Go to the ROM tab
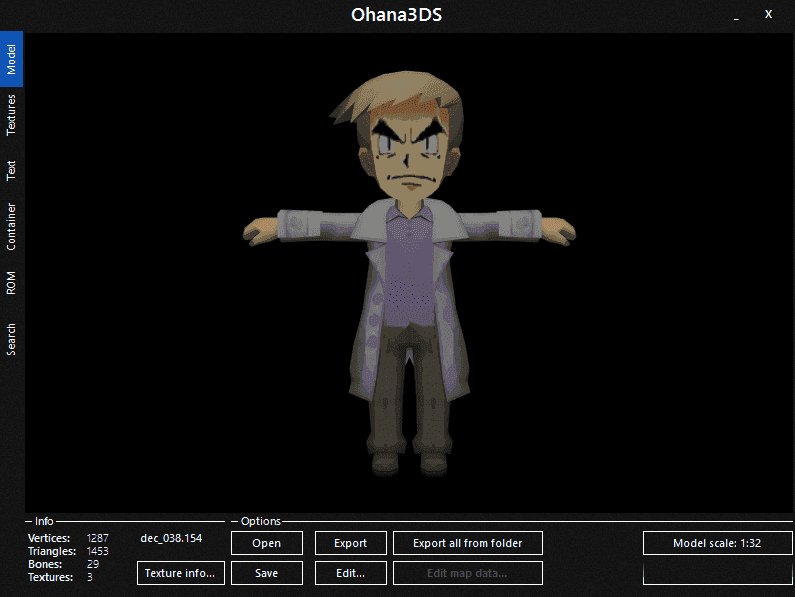 point(11,283)
